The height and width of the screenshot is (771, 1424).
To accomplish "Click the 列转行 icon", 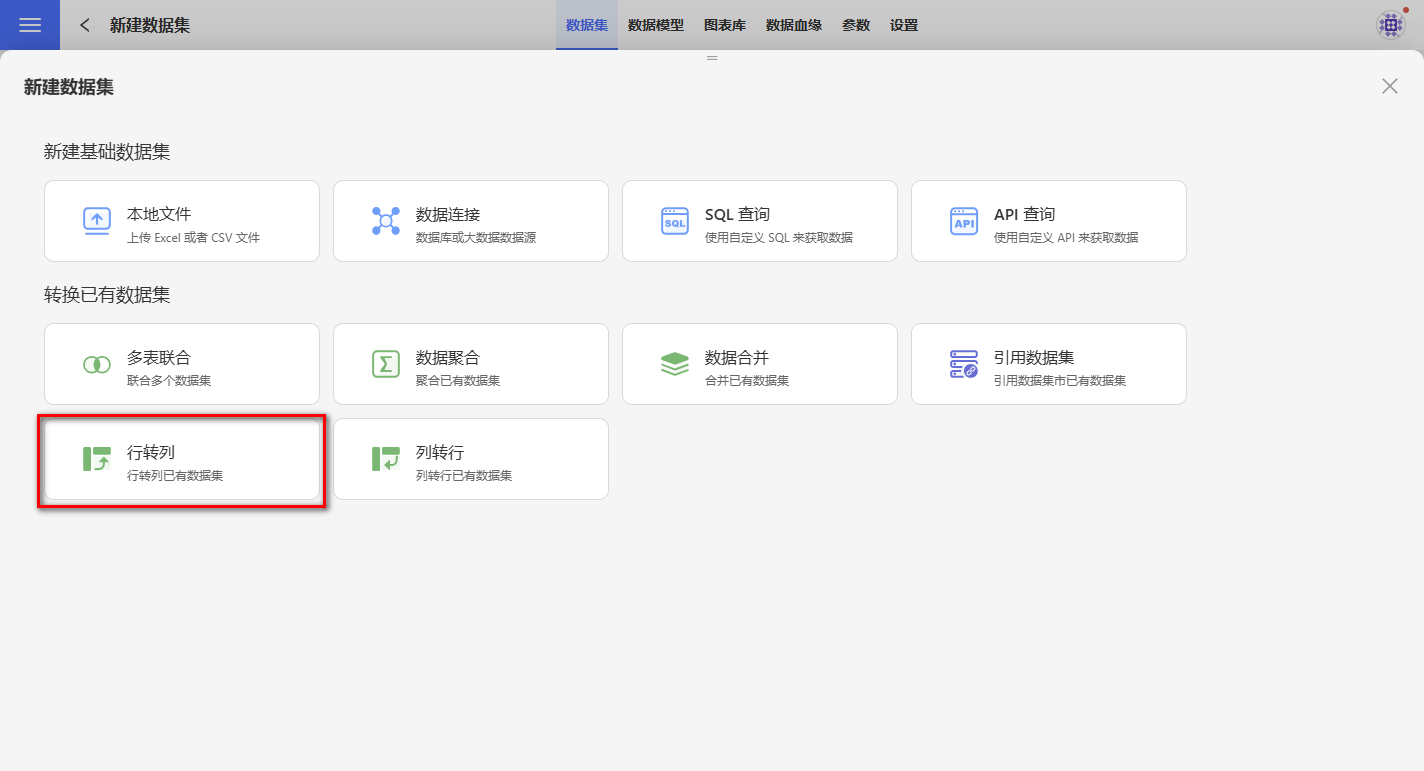I will coord(386,459).
